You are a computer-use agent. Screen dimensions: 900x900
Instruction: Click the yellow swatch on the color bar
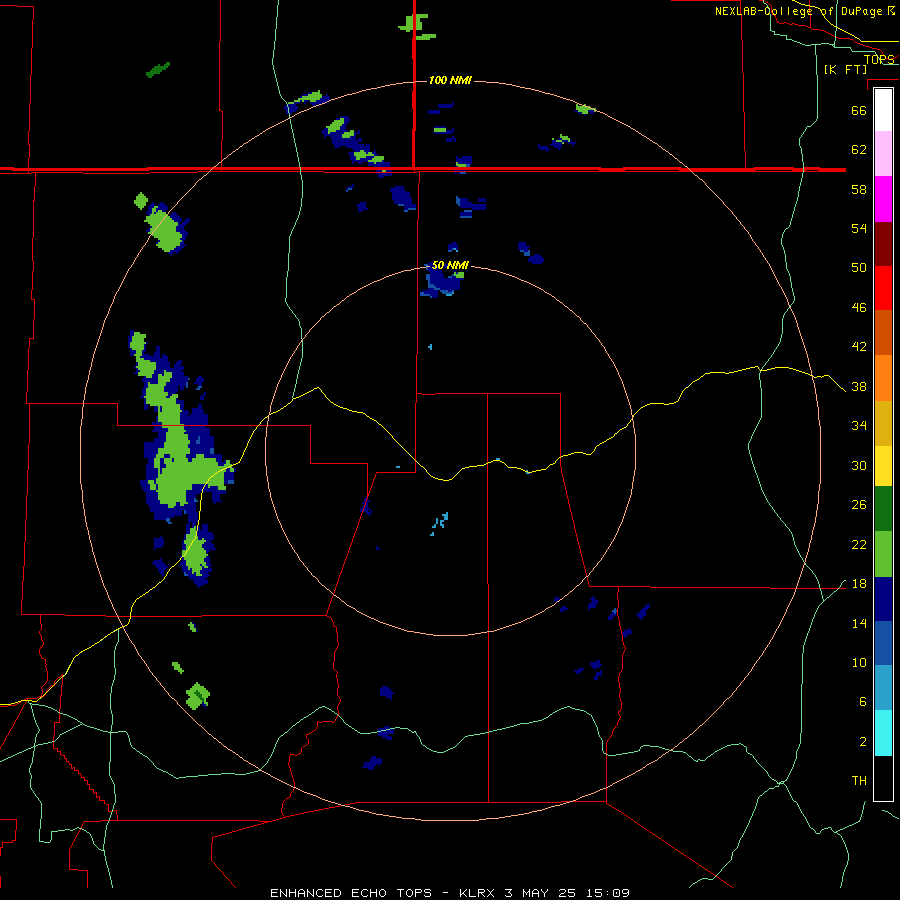coord(883,466)
